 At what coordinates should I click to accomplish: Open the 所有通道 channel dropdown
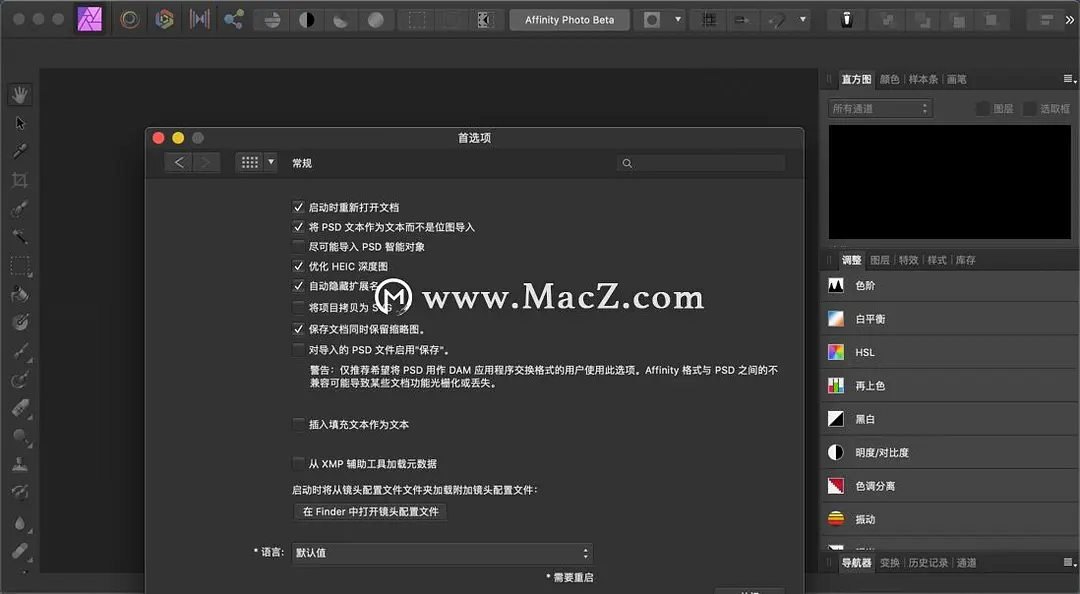coord(880,108)
